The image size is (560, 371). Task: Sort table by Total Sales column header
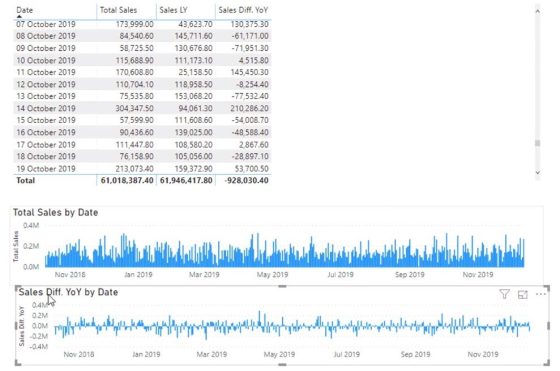pyautogui.click(x=118, y=10)
